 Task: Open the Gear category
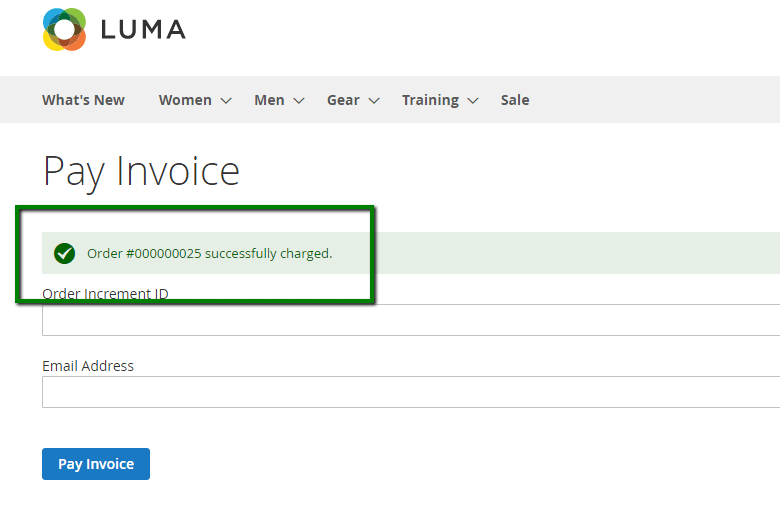(x=343, y=100)
